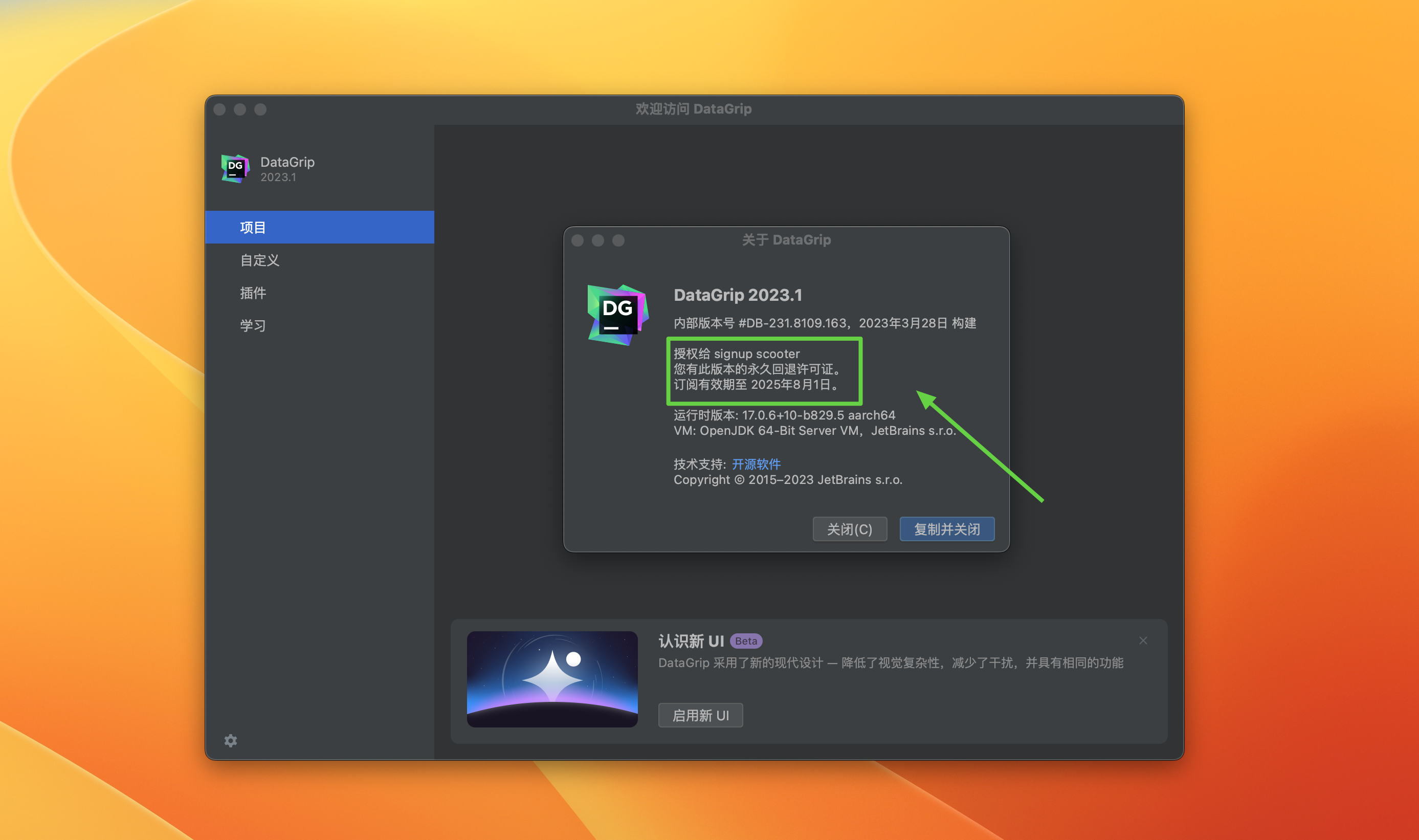Minimize the 关于 DataGrip dialog
This screenshot has height=840, width=1419.
[597, 240]
